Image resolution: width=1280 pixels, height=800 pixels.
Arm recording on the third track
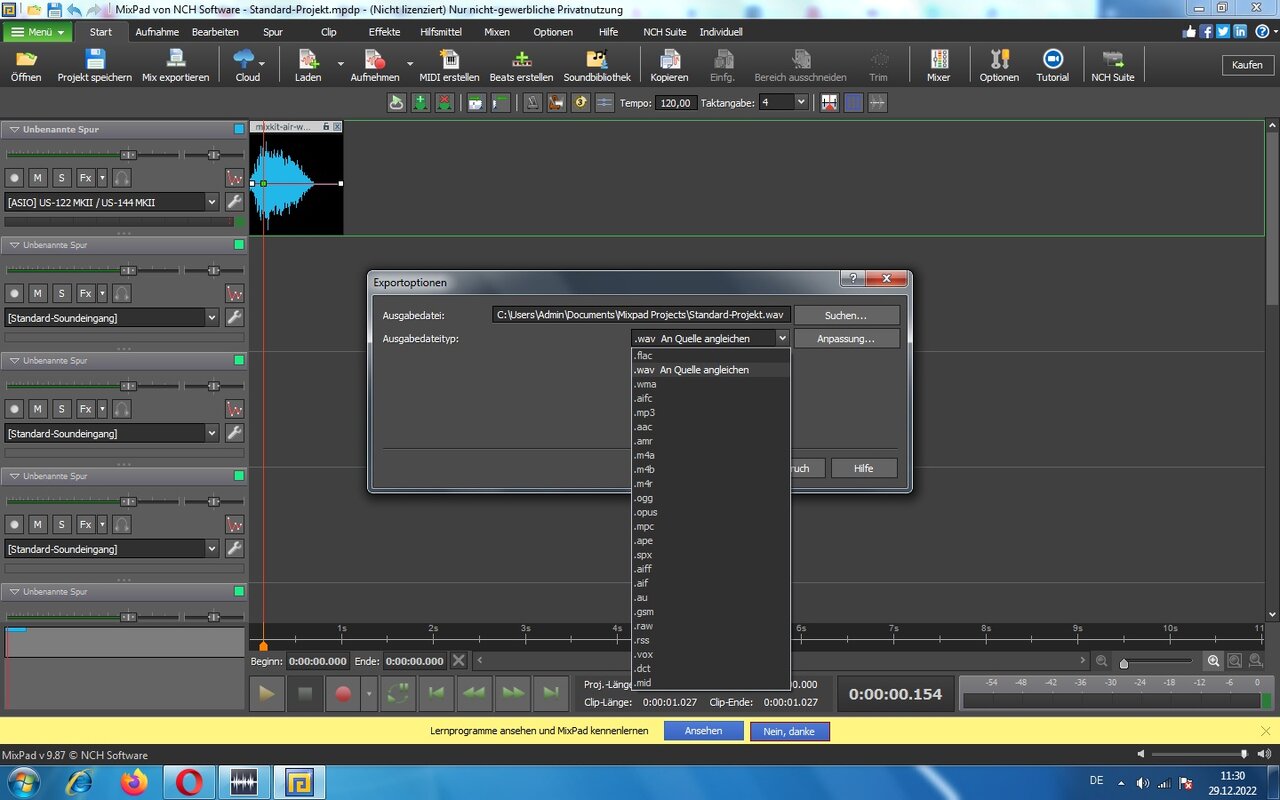(x=14, y=409)
